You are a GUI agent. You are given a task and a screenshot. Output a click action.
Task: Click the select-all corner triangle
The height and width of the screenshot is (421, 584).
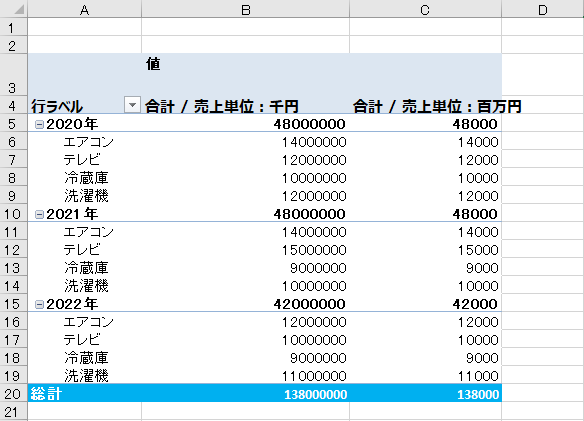click(18, 9)
